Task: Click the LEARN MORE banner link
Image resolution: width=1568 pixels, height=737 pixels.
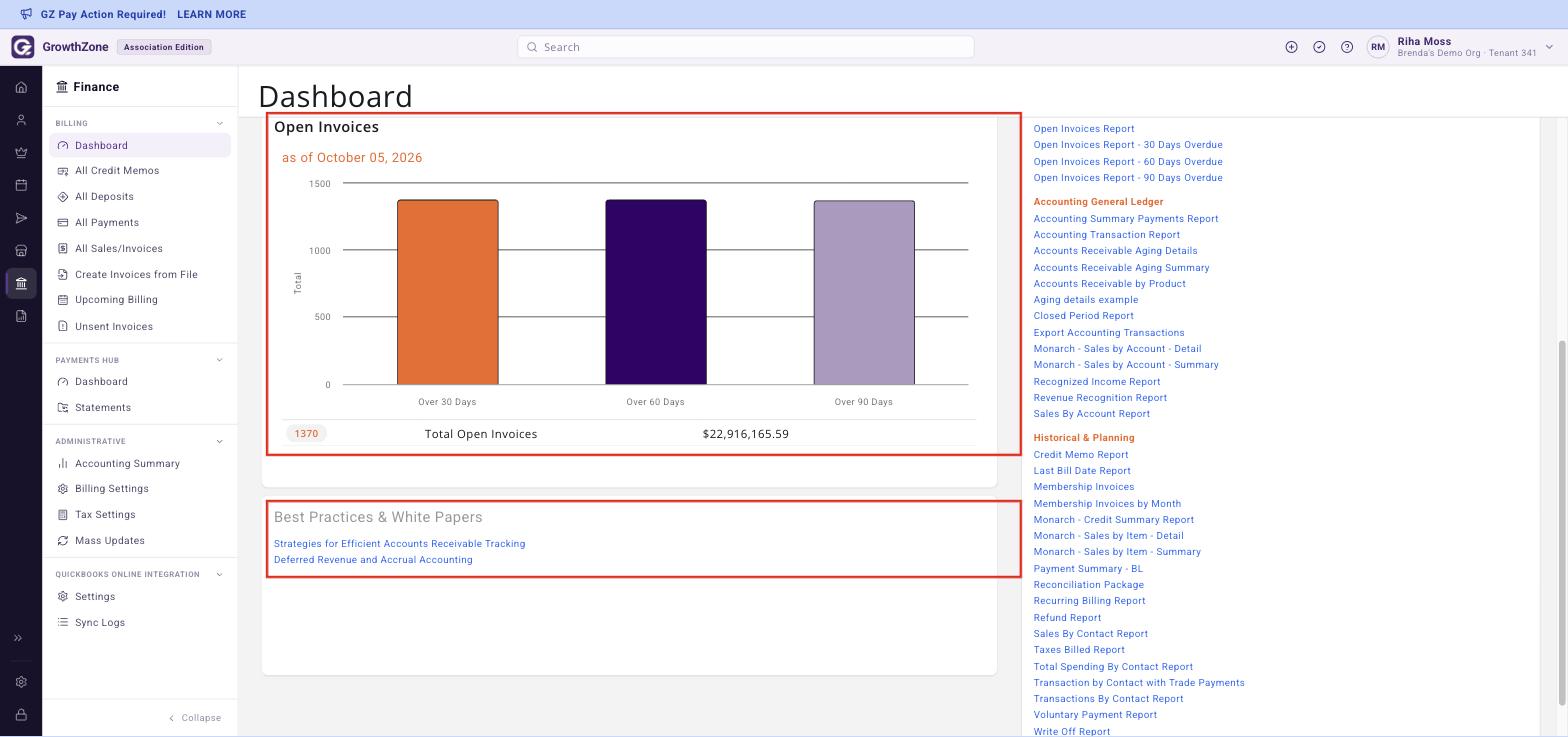Action: coord(211,15)
